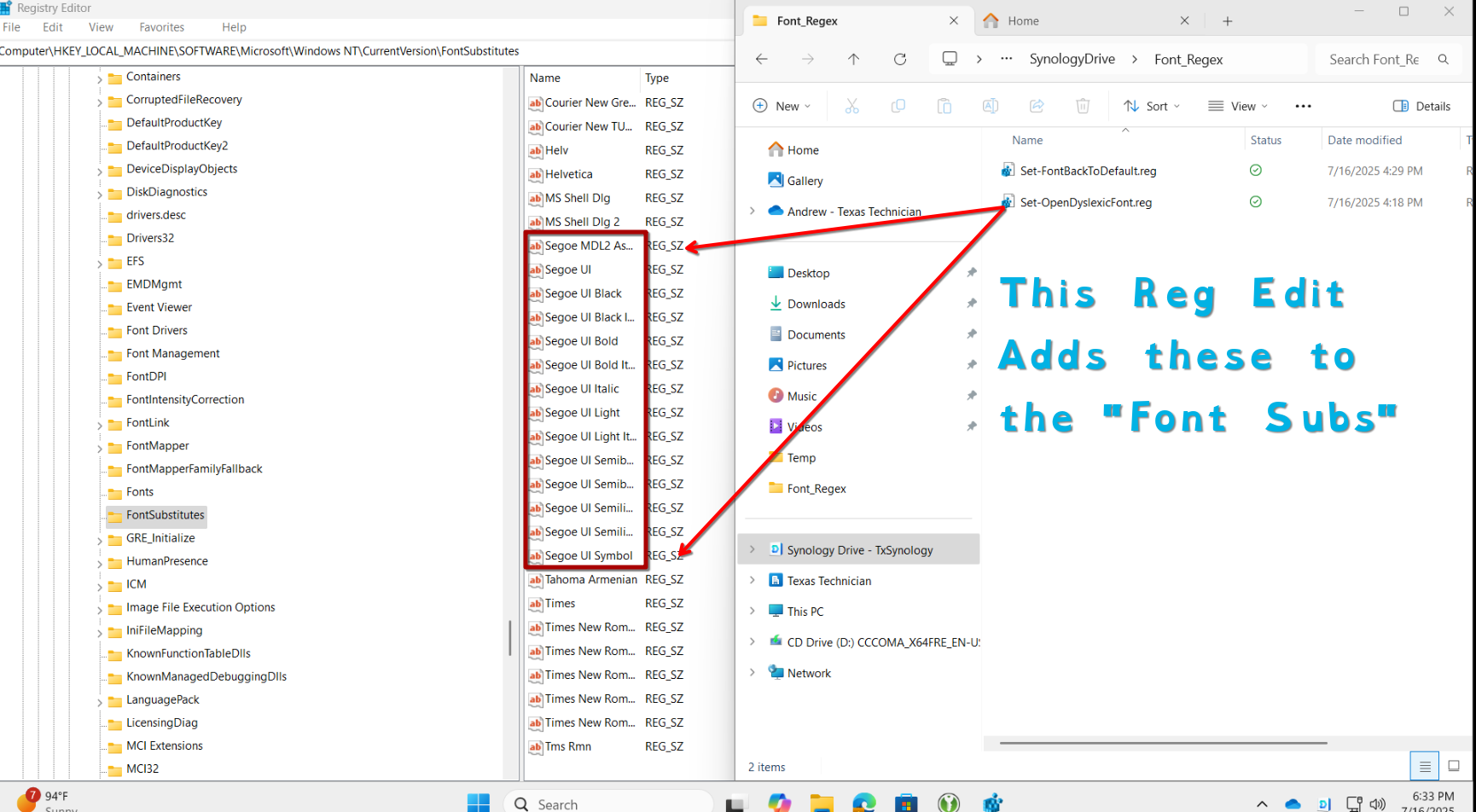Expand the FontMapper registry key

(100, 448)
